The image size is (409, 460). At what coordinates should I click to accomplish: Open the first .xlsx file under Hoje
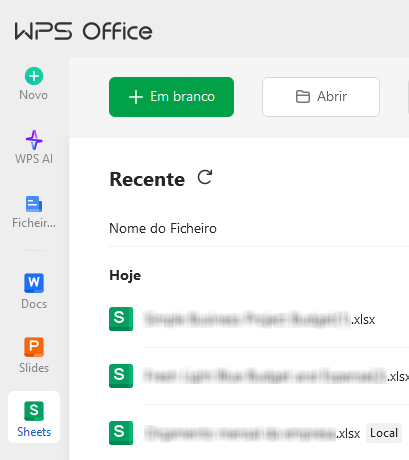259,319
